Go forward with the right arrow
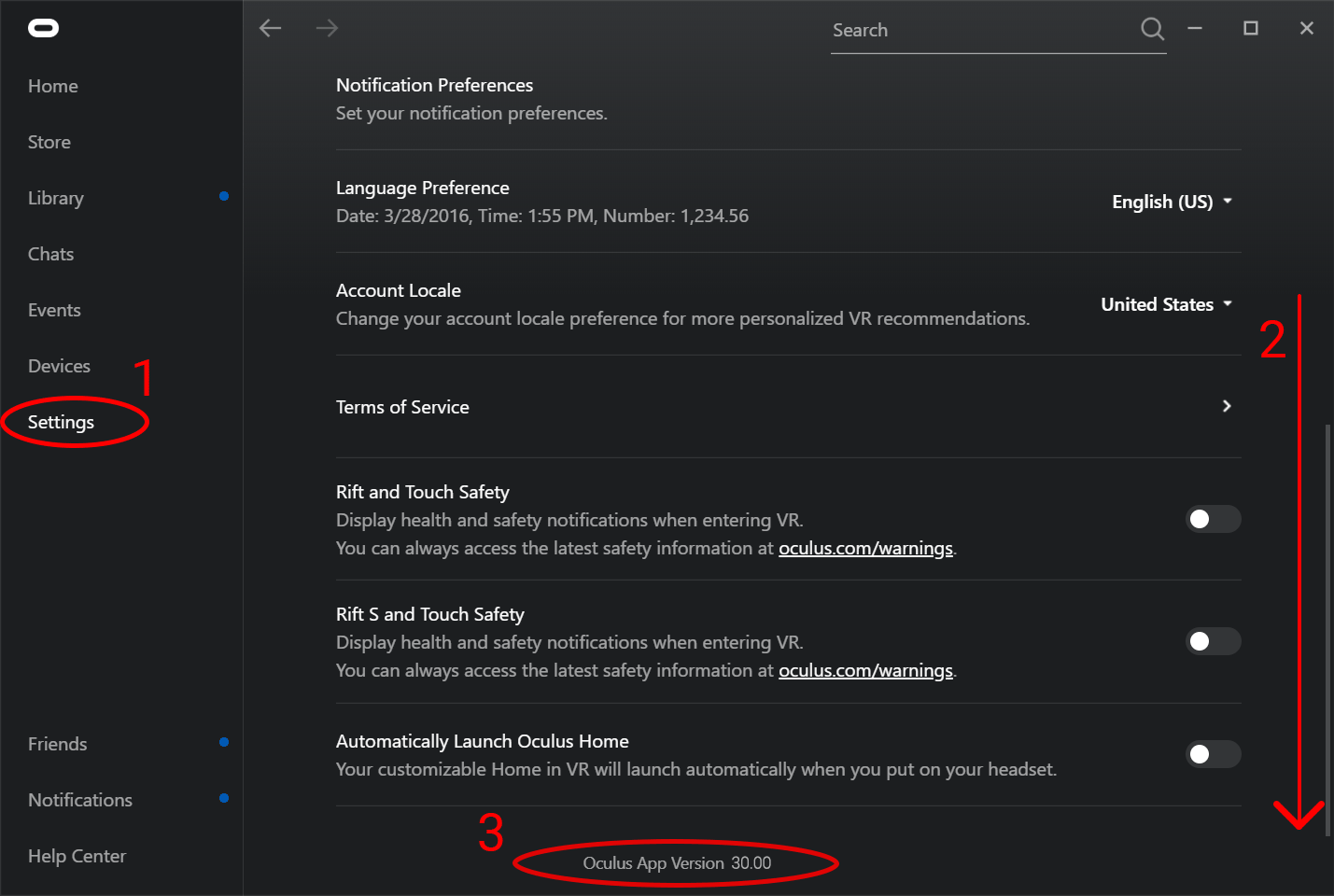1334x896 pixels. (x=327, y=28)
